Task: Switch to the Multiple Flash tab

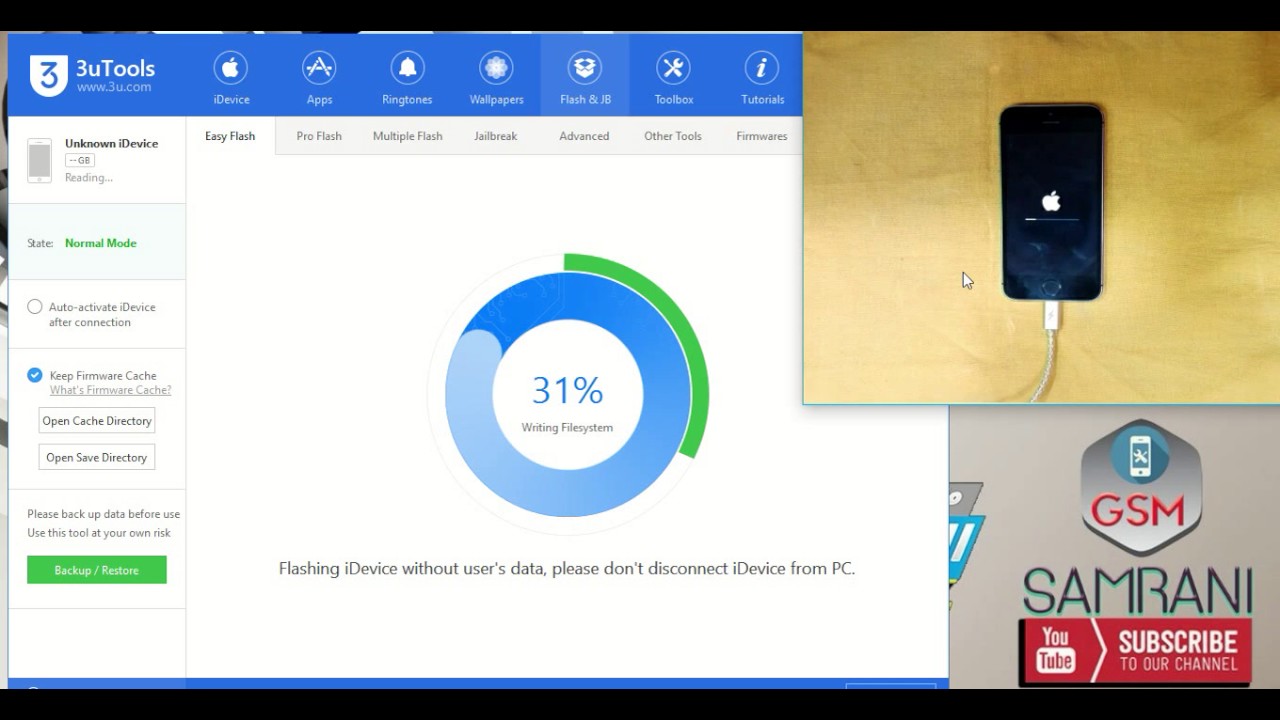Action: [407, 136]
